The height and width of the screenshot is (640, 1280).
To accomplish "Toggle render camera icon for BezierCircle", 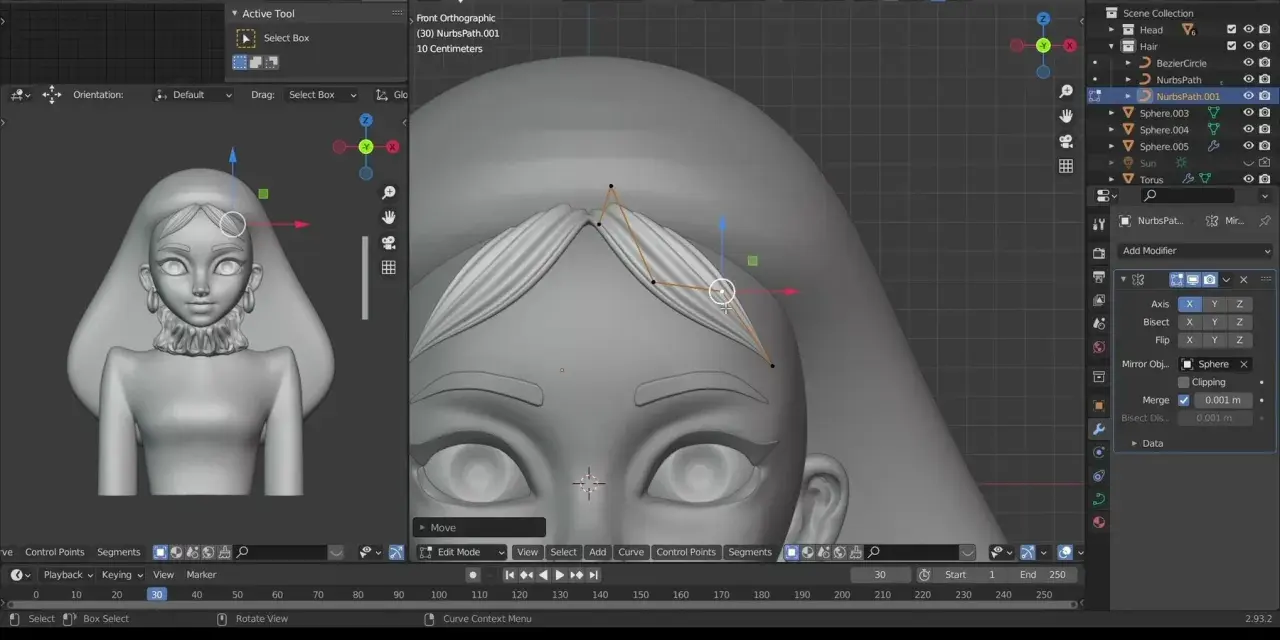I will [x=1265, y=63].
